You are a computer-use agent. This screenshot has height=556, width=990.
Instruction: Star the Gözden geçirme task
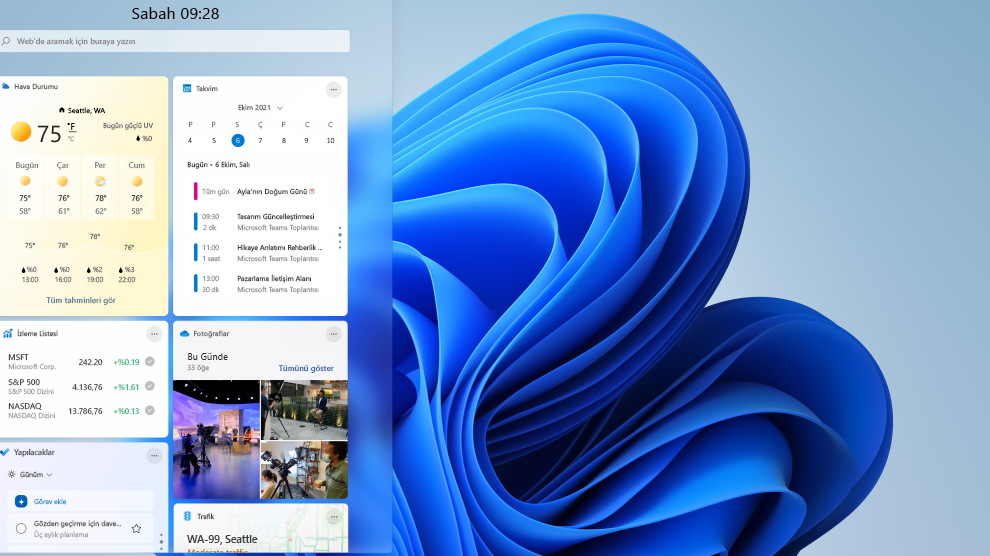136,528
